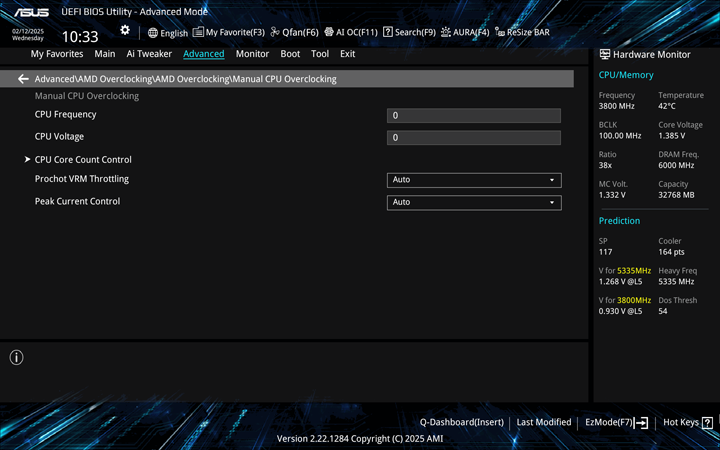720x450 pixels.
Task: Open Qfan (F6) fan control
Action: click(294, 33)
